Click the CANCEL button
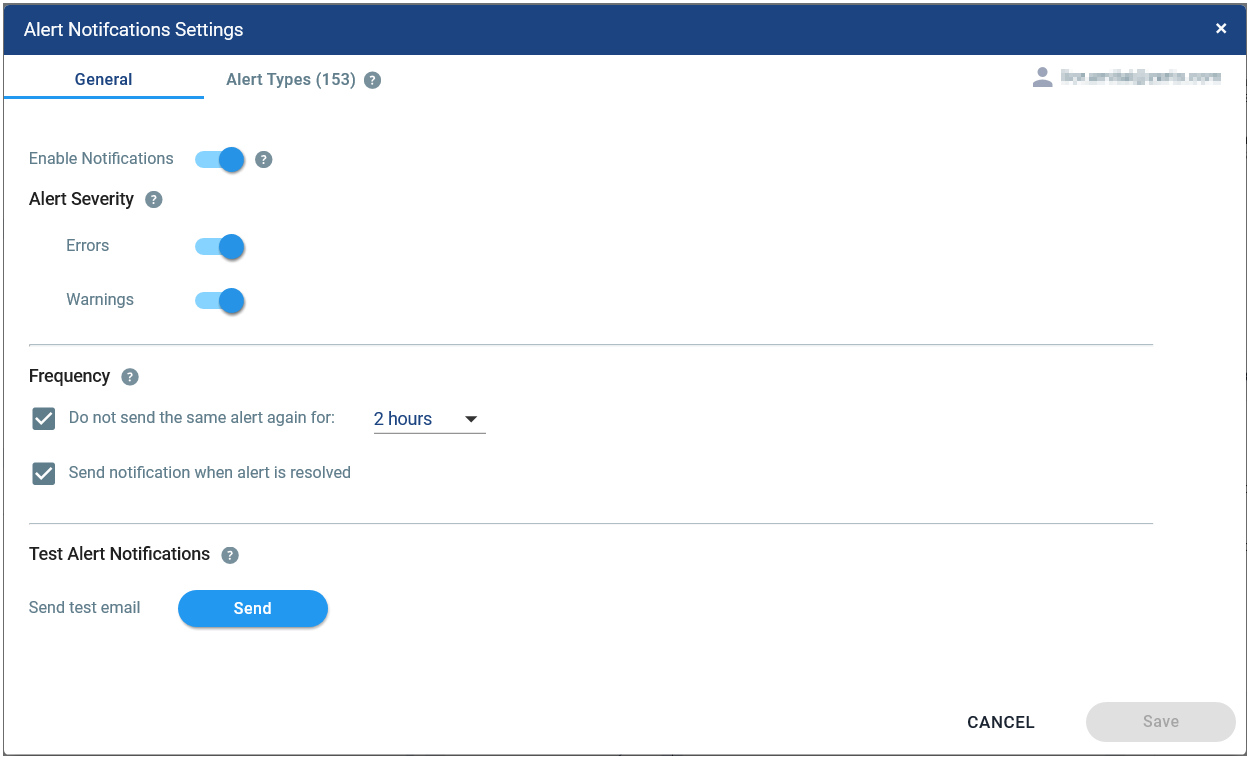The width and height of the screenshot is (1250, 759). tap(1001, 722)
